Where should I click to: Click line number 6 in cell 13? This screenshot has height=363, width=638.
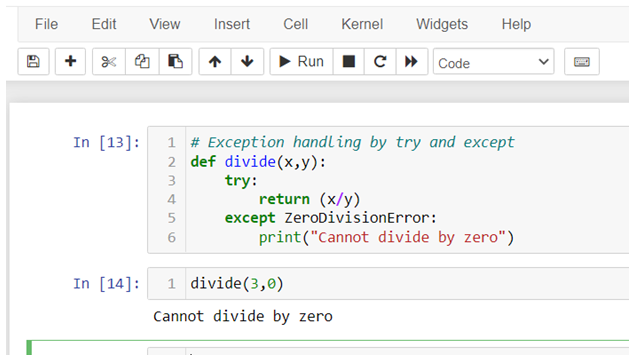pos(171,237)
